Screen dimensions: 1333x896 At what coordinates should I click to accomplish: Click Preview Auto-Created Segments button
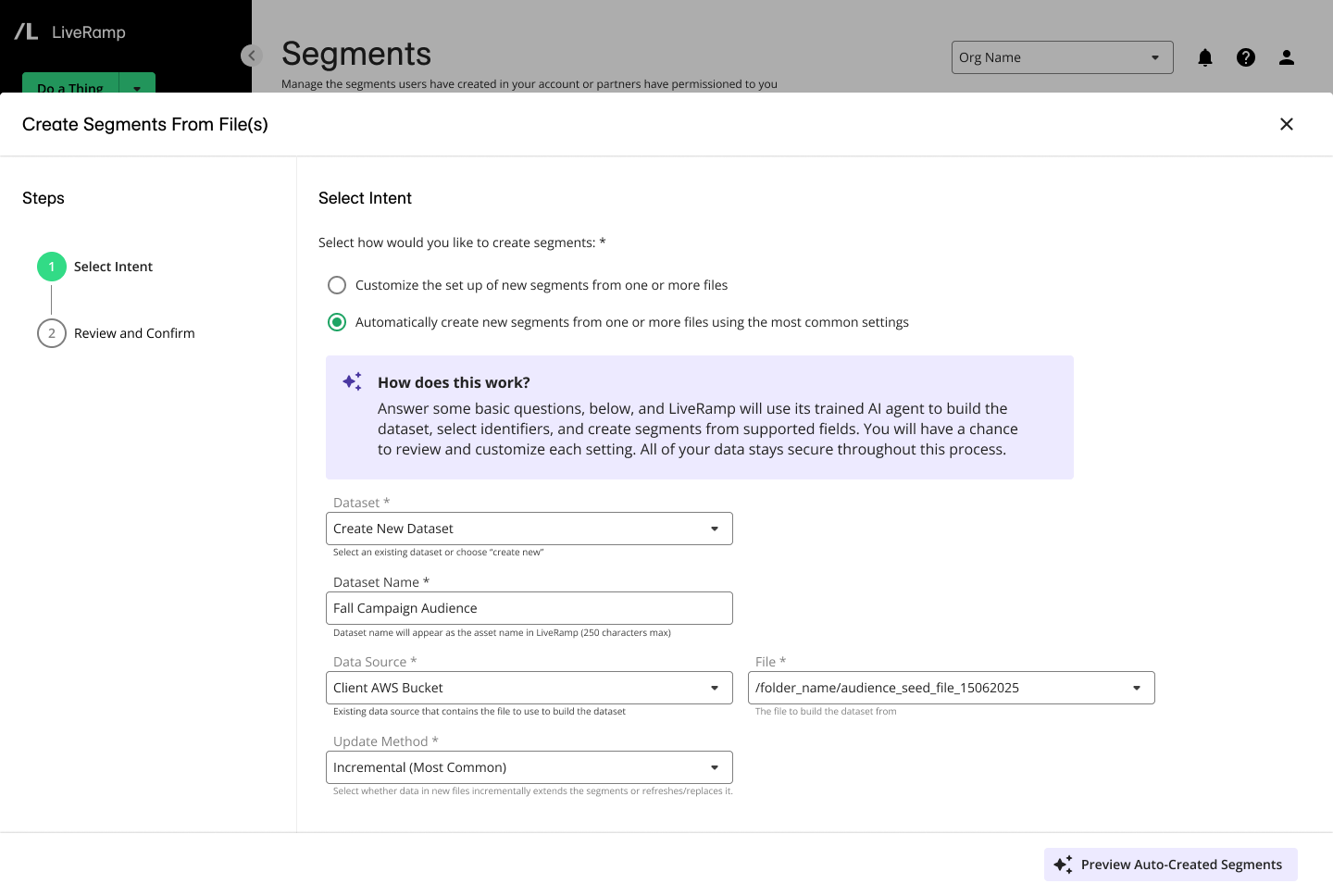1171,865
